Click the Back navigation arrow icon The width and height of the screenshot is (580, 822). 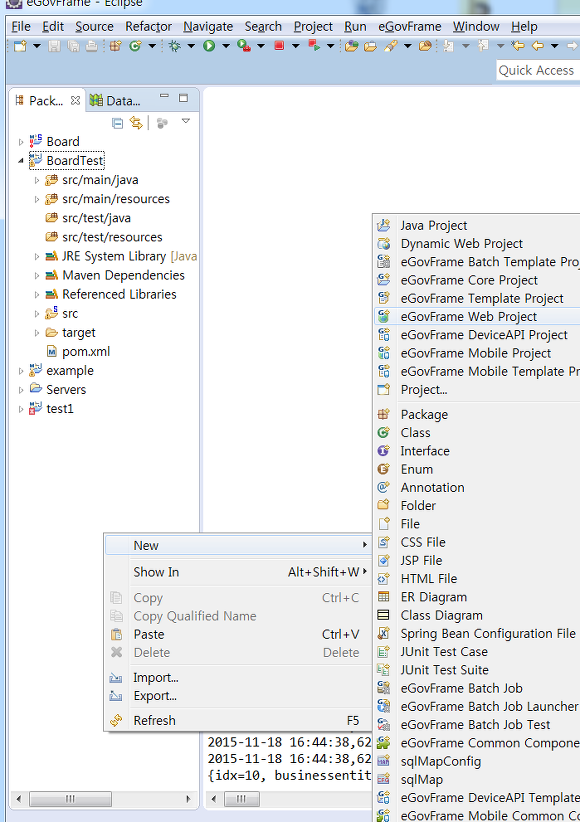coord(538,46)
